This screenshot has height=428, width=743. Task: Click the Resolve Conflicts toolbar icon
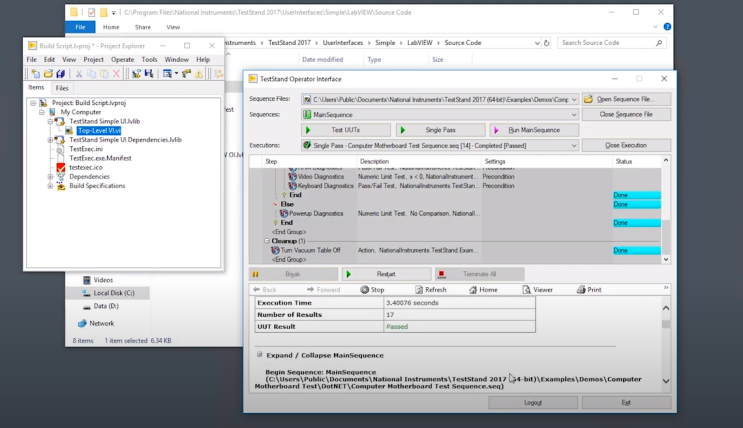click(186, 73)
